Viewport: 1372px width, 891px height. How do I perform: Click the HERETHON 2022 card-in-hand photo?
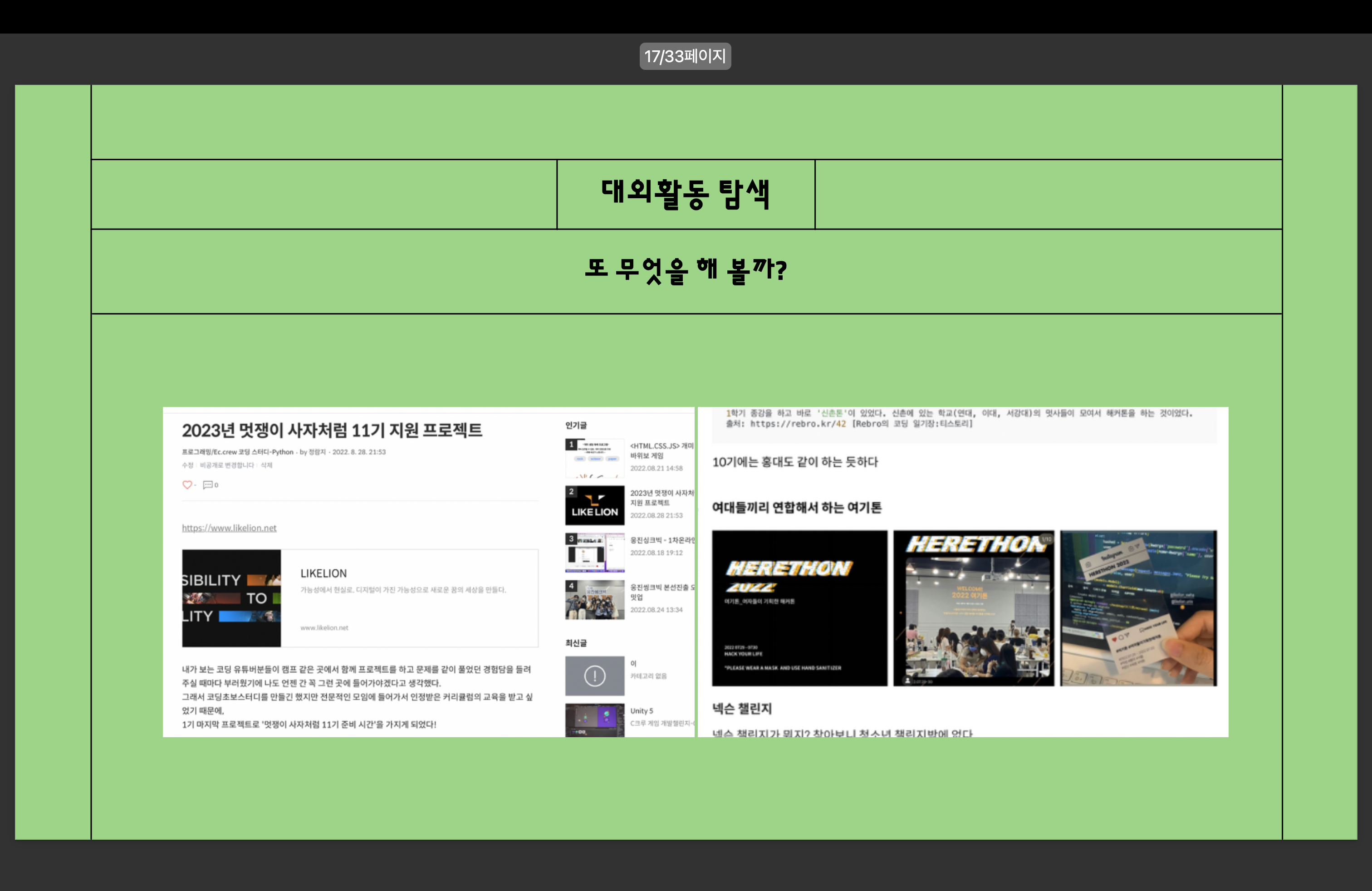tap(1138, 608)
